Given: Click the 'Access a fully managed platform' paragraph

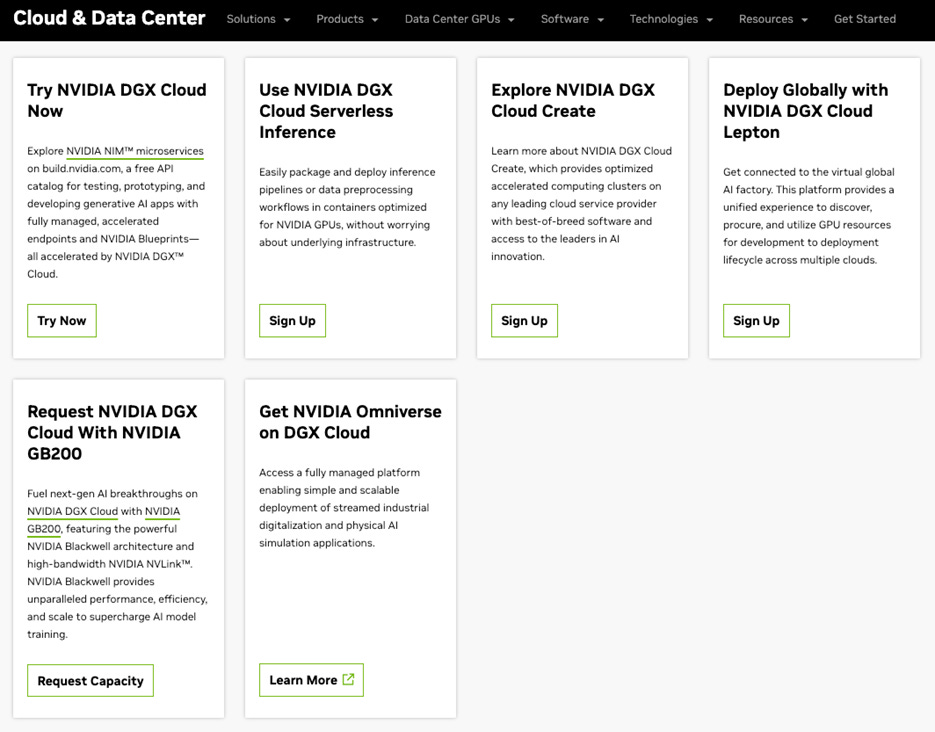Looking at the screenshot, I should coord(344,507).
